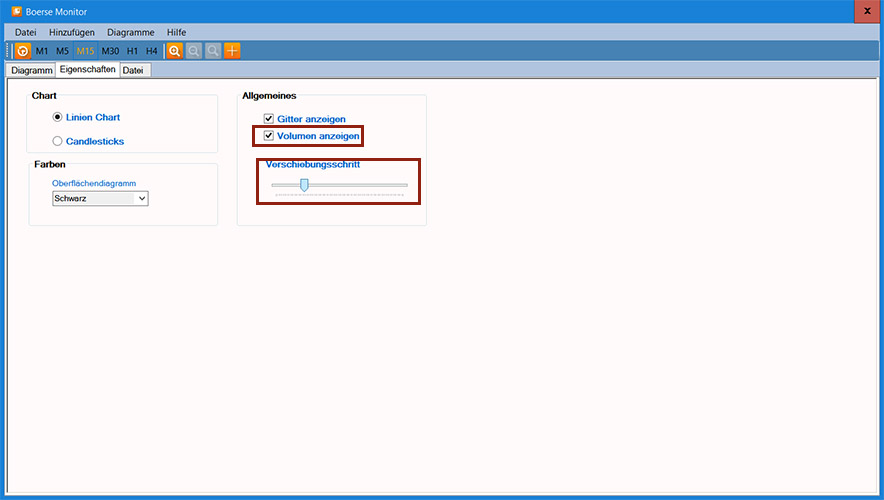884x500 pixels.
Task: Select the M15 timeframe
Action: coord(85,51)
